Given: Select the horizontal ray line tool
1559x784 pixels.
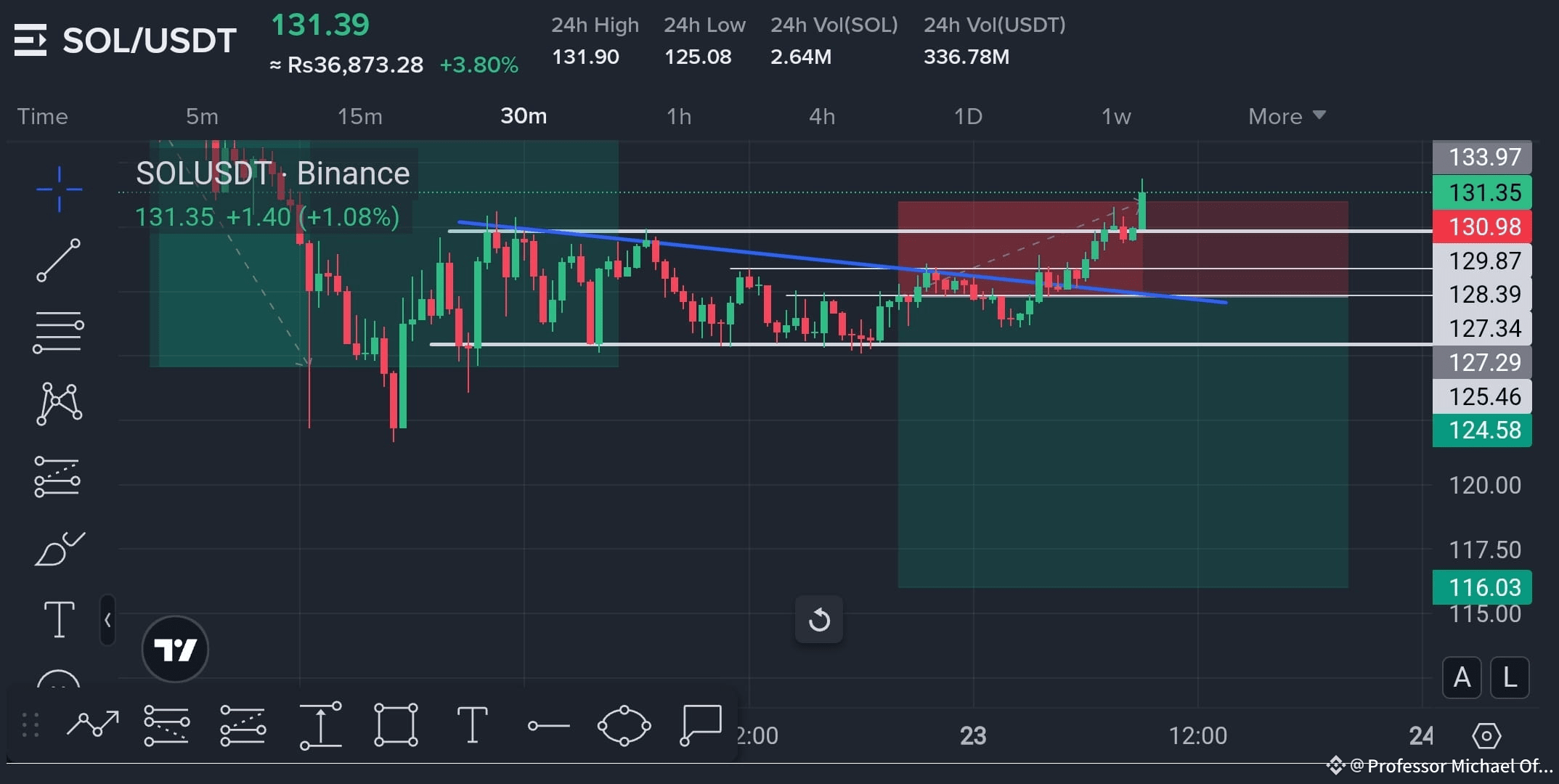Looking at the screenshot, I should 548,725.
